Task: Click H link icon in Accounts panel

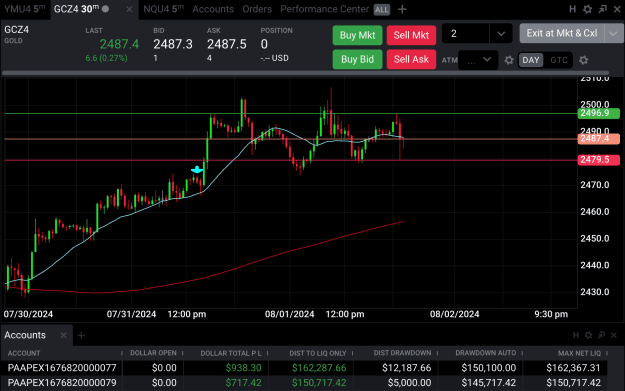Action: [x=576, y=335]
